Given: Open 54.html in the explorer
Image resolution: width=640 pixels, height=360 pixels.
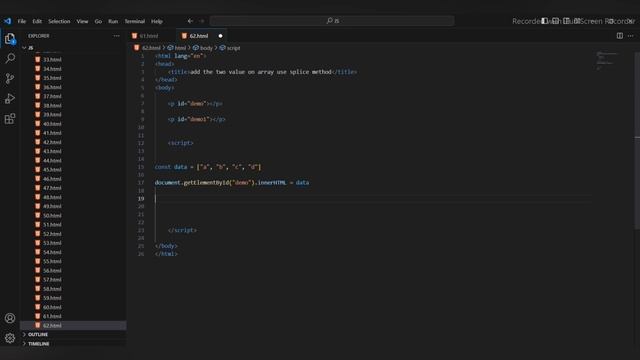Looking at the screenshot, I should coord(52,252).
